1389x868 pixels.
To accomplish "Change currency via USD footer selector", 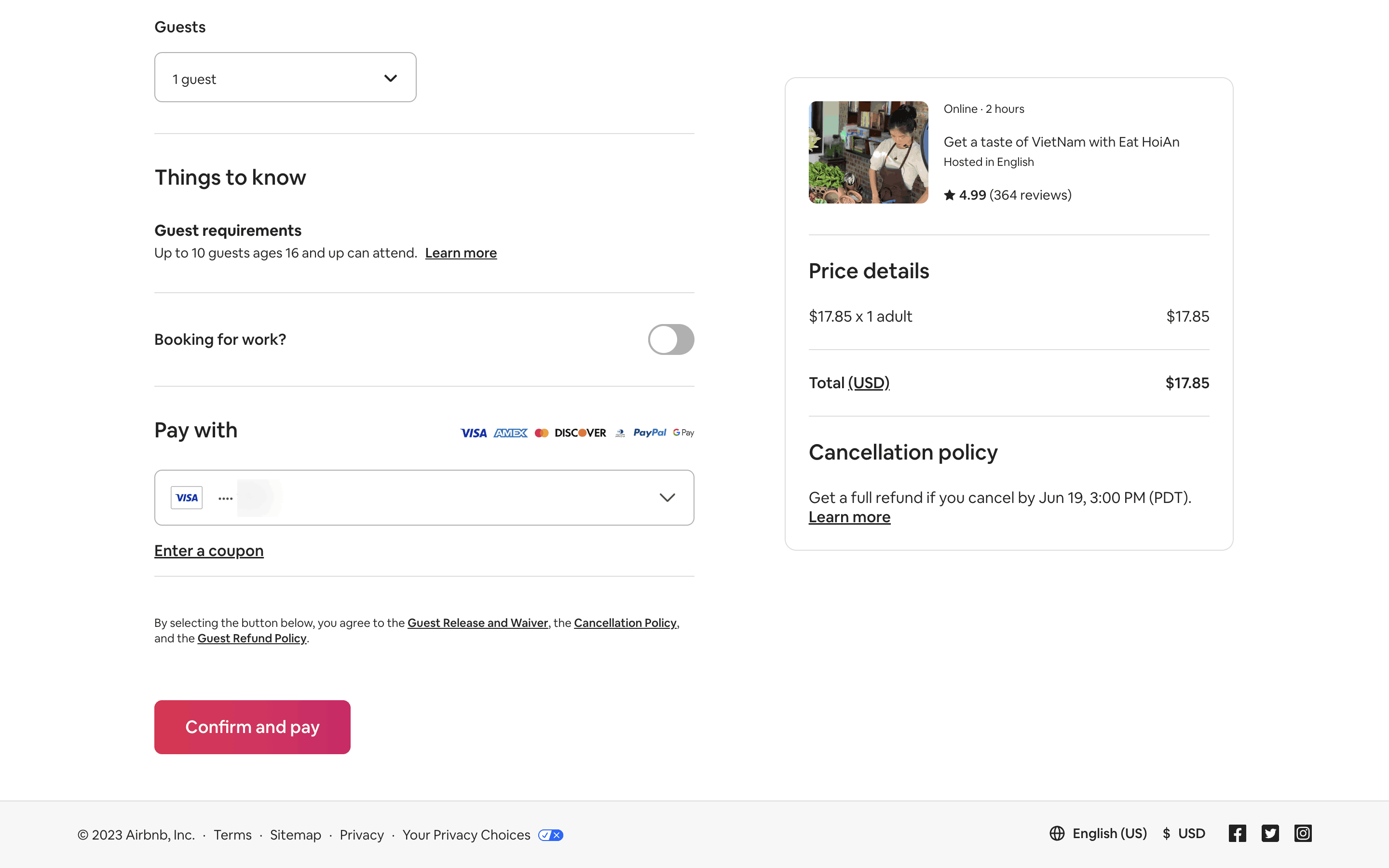I will [x=1184, y=834].
